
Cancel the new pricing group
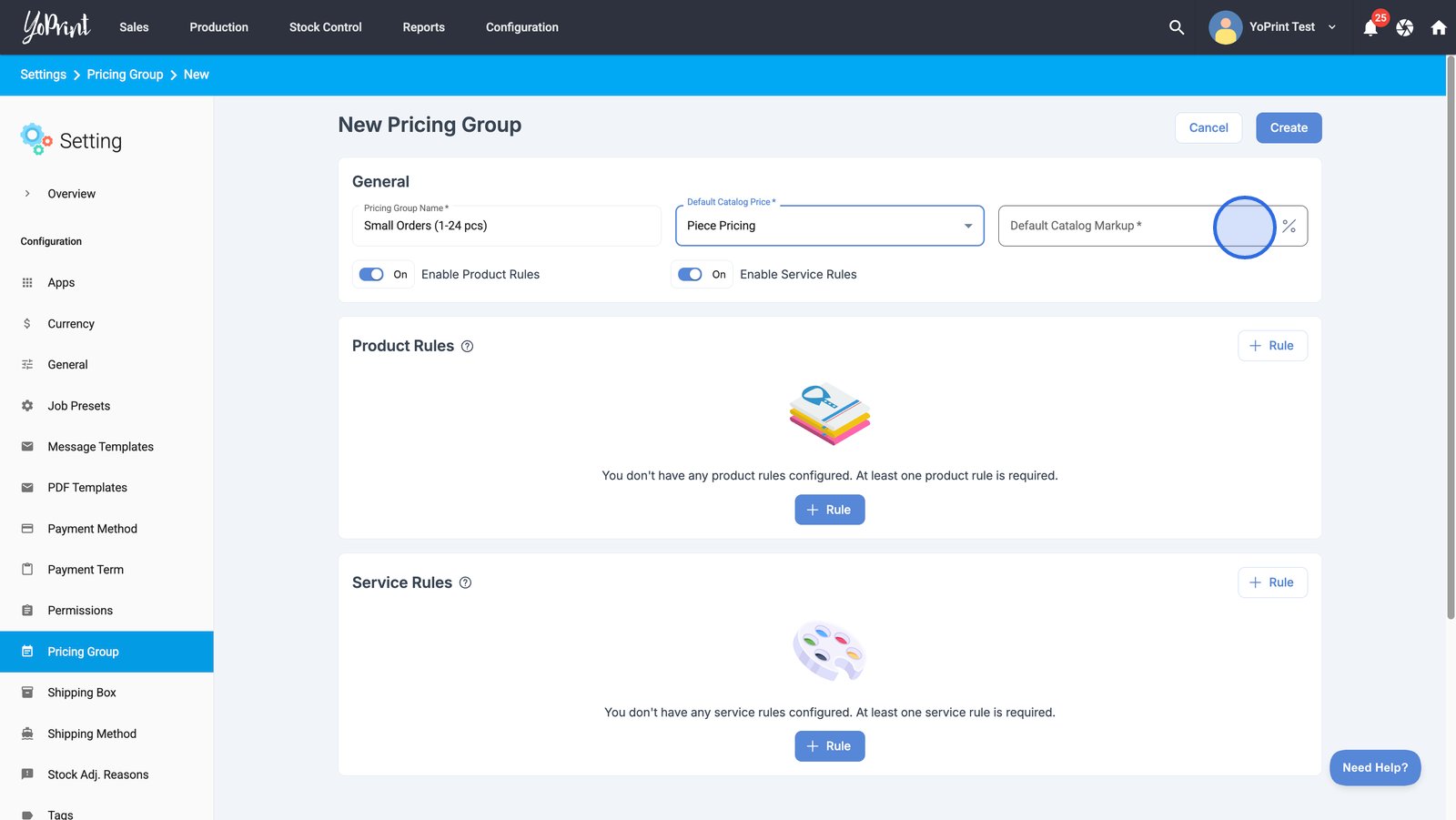point(1208,127)
